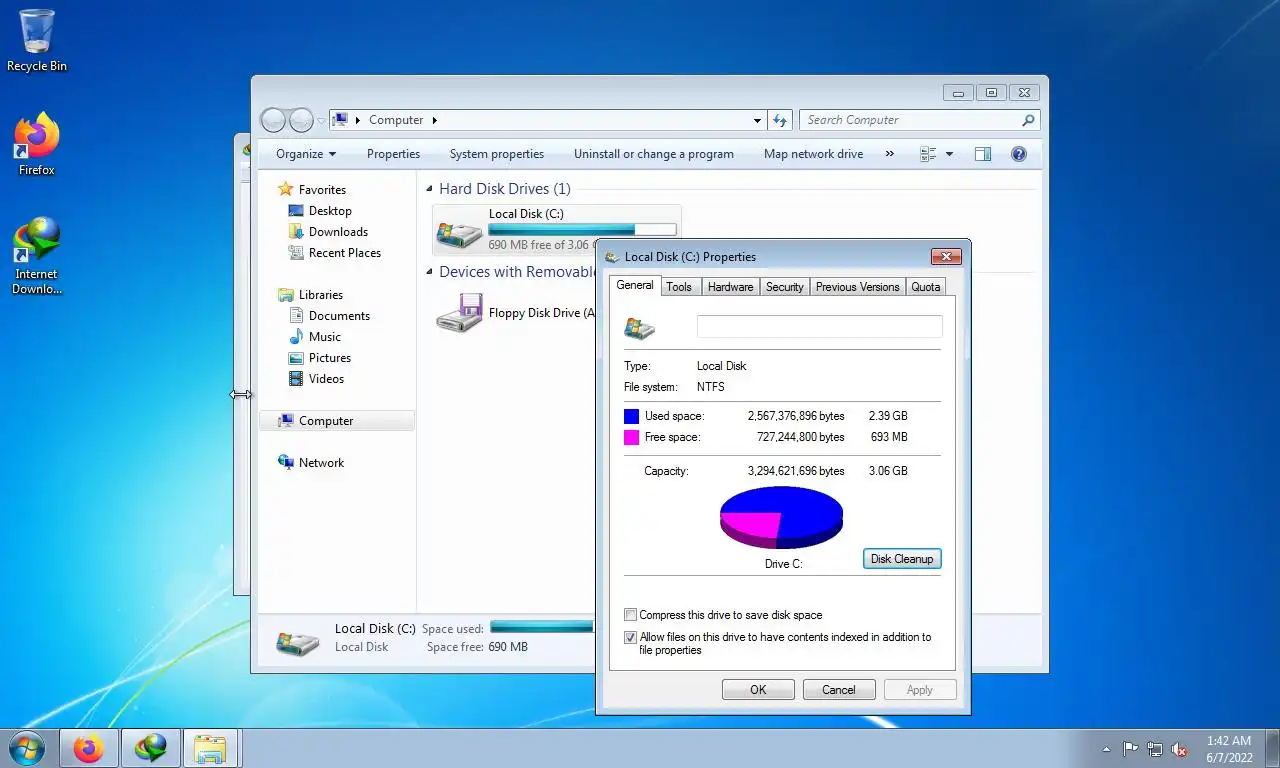Show hidden tray icons arrow

point(1106,749)
